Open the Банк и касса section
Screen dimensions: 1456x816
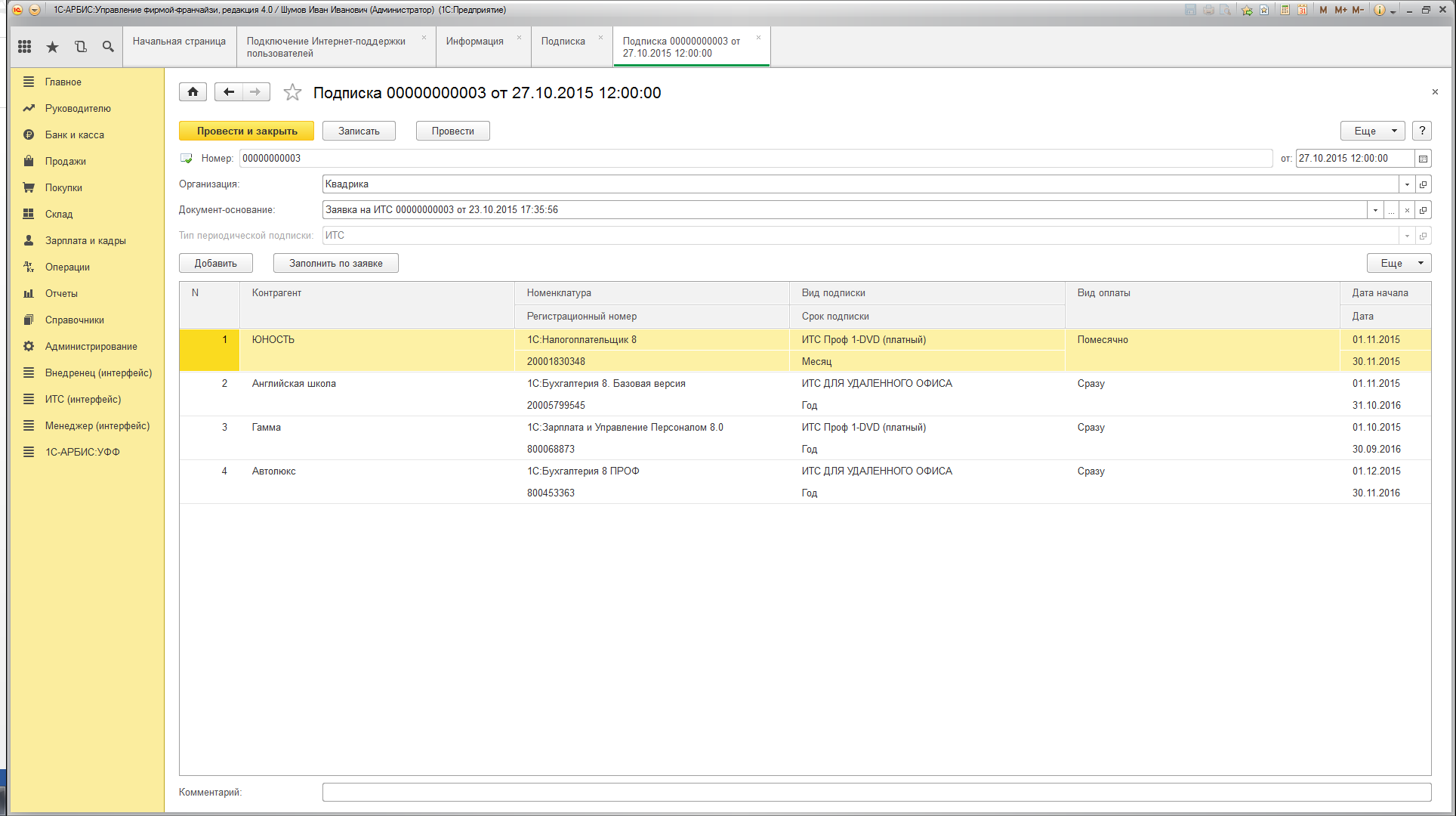pos(75,134)
